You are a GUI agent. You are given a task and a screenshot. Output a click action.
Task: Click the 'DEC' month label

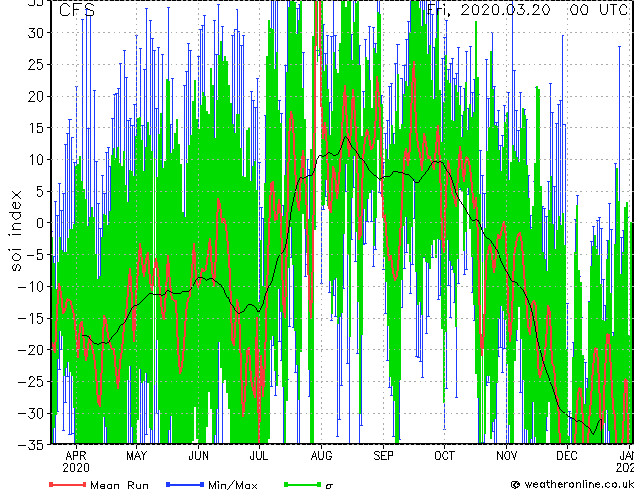point(567,456)
